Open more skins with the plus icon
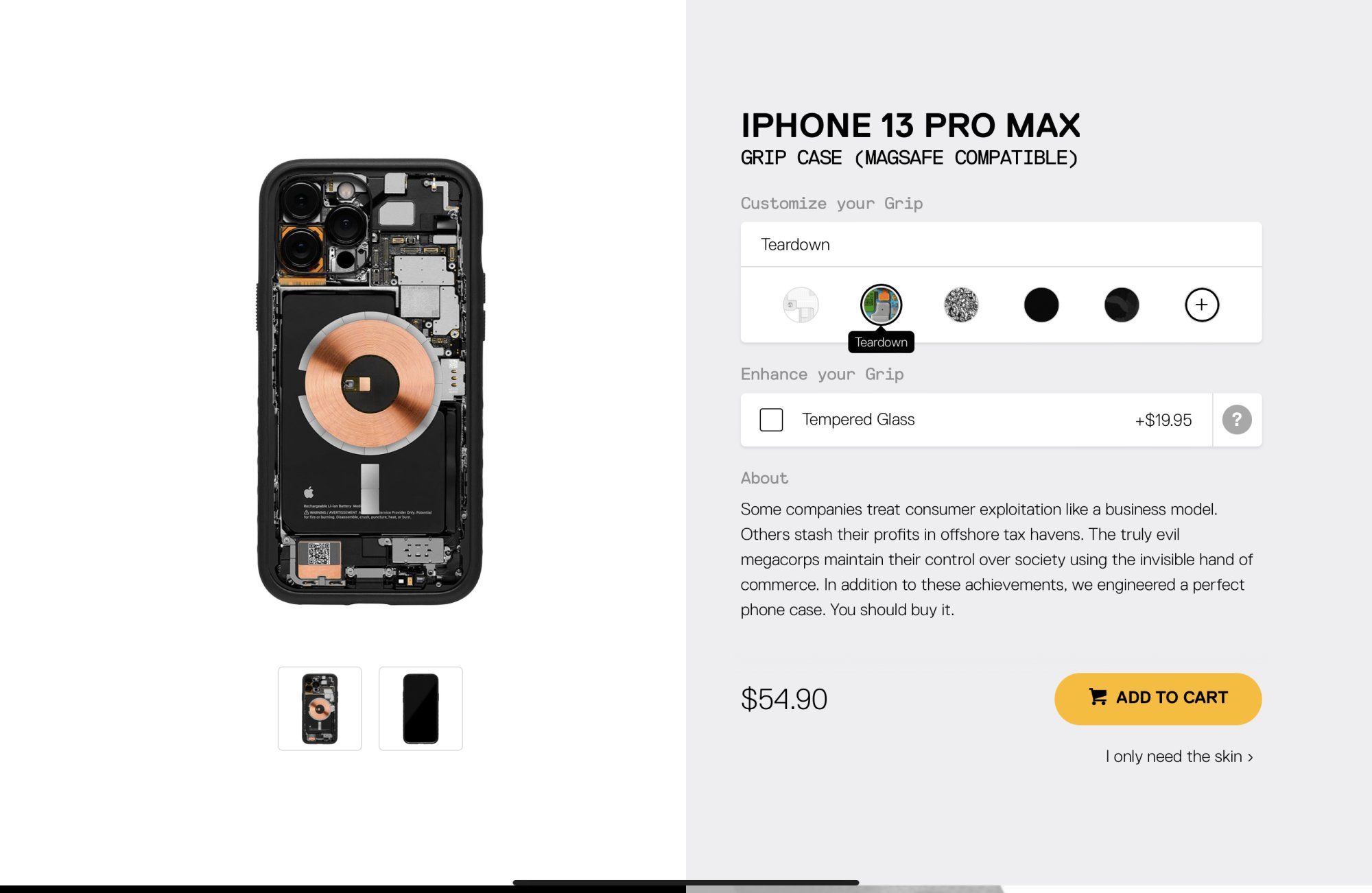 pos(1202,305)
